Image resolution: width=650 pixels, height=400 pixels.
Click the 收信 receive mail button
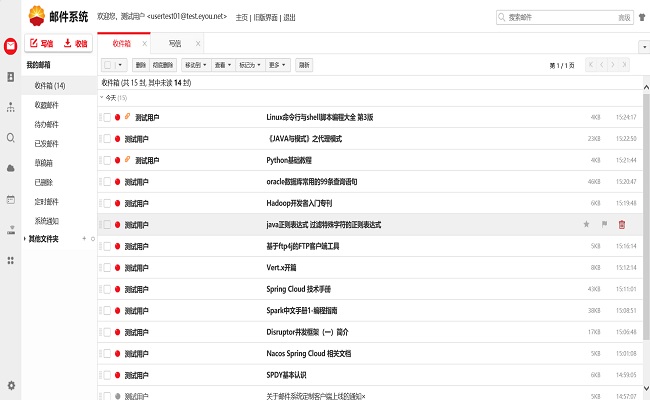(x=75, y=44)
